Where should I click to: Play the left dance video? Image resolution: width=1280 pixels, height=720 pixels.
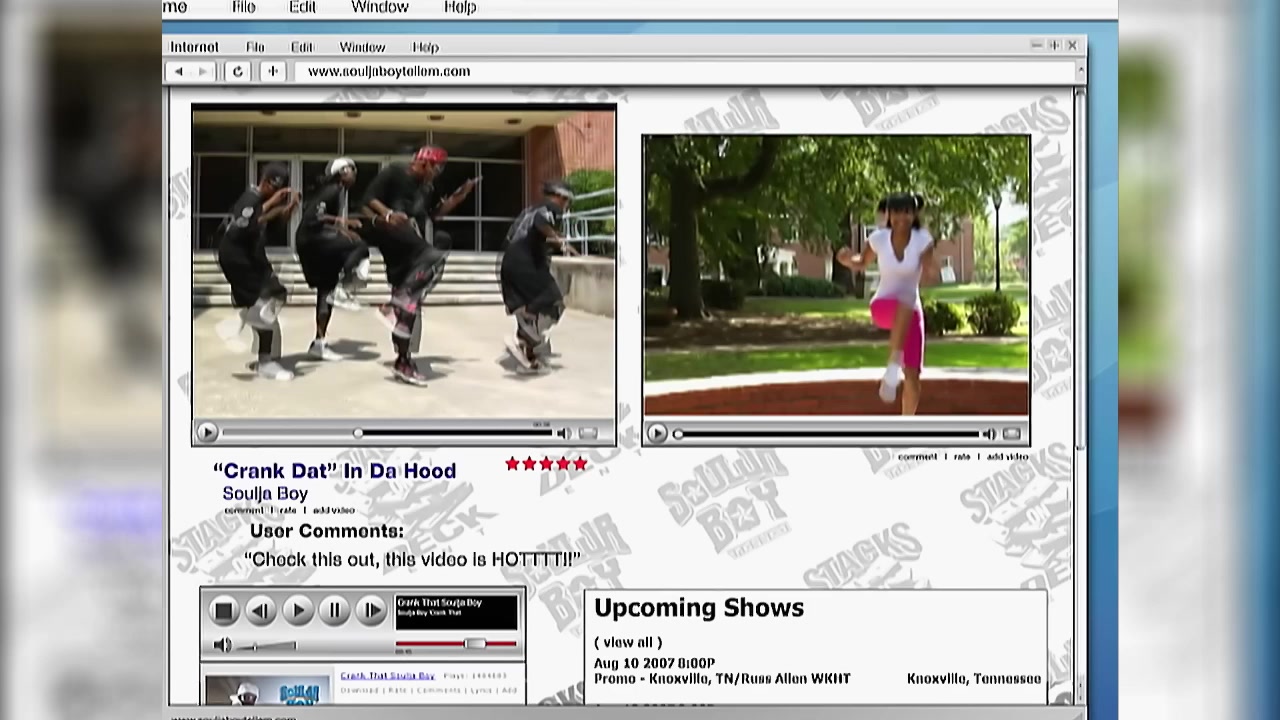click(207, 433)
